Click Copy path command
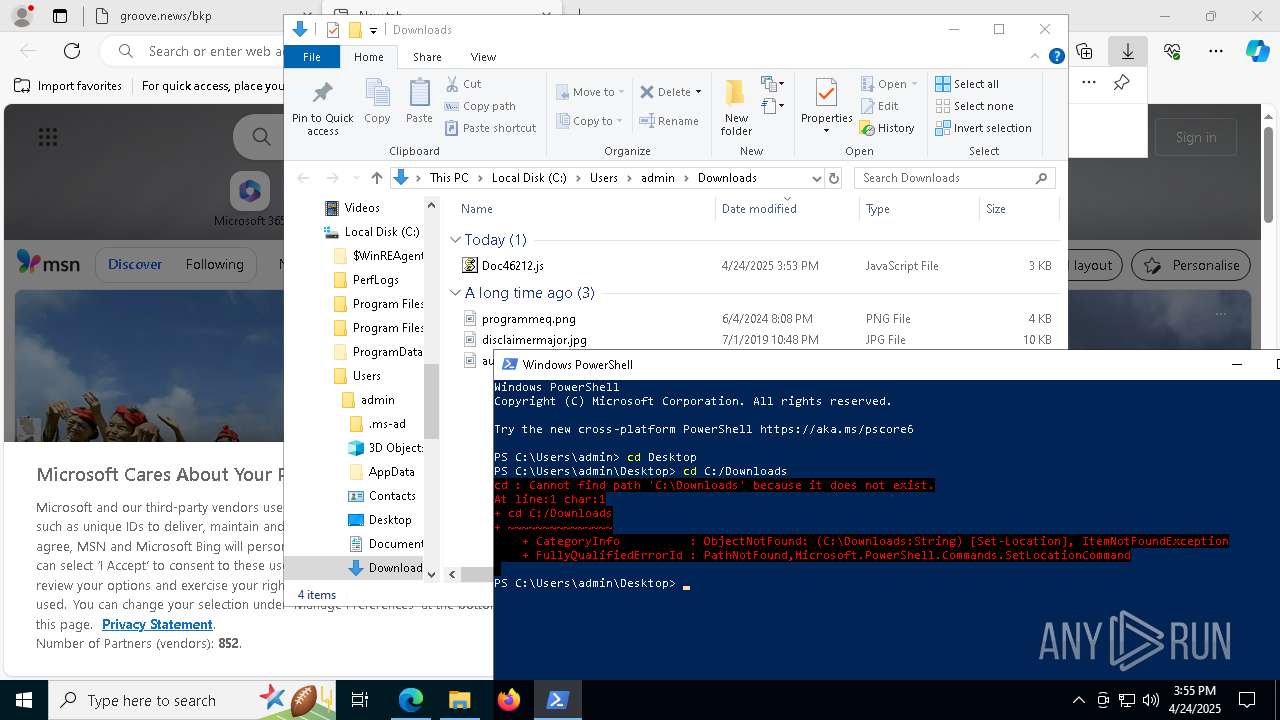 [481, 106]
